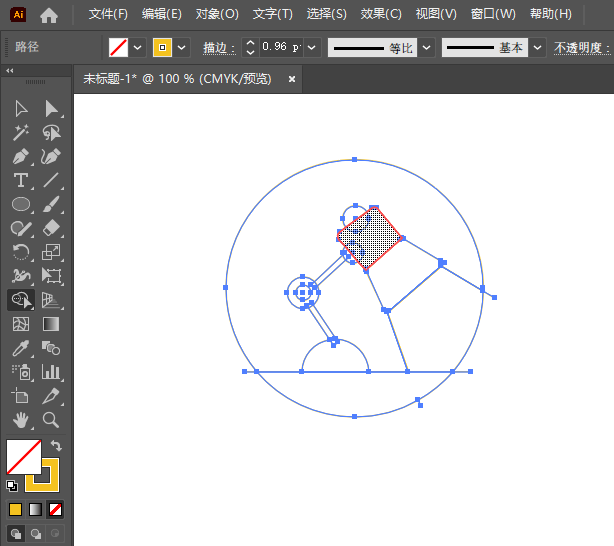This screenshot has height=546, width=614.
Task: Select the Direct Selection tool
Action: pos(51,109)
